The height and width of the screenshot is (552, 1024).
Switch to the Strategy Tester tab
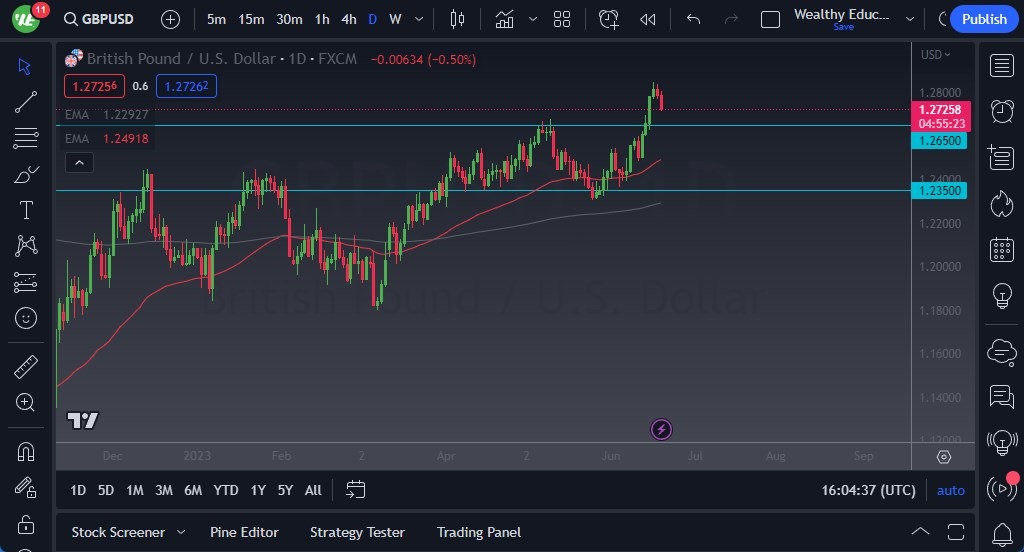[357, 532]
